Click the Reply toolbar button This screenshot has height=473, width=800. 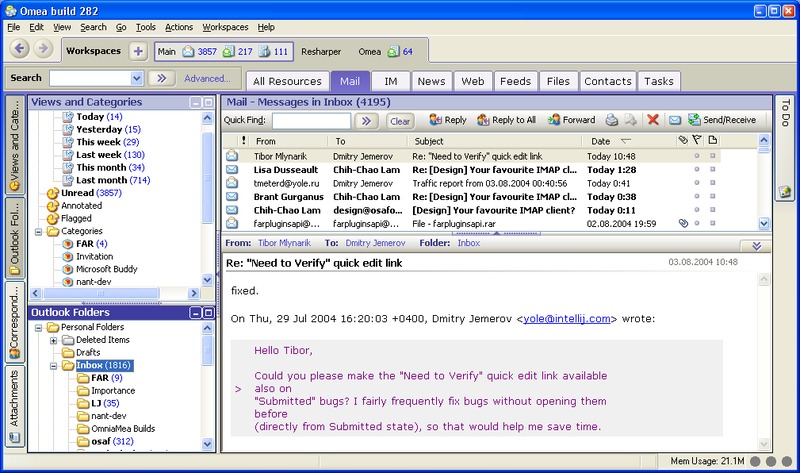tap(447, 120)
